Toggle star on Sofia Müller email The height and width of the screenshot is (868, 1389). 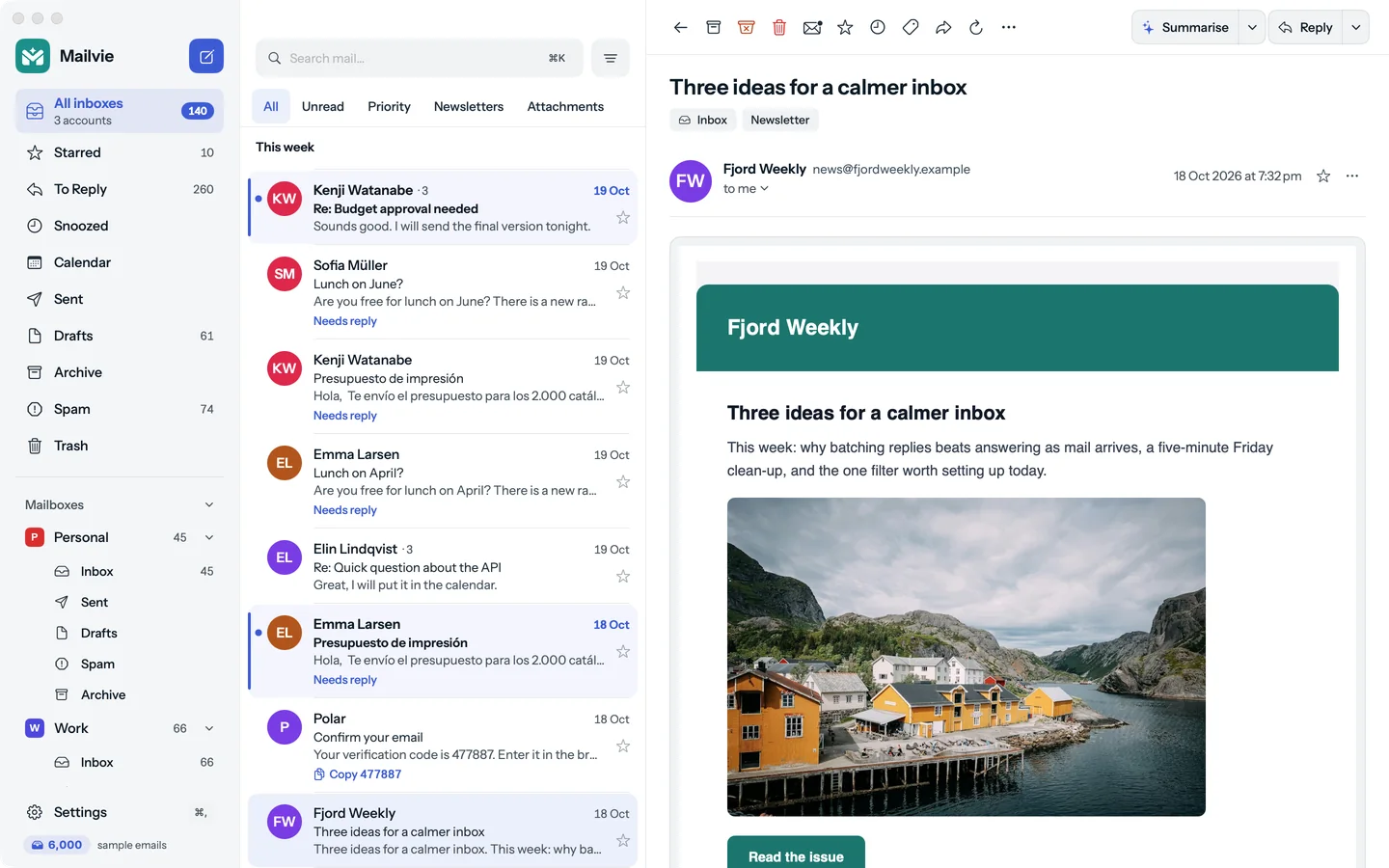623,293
